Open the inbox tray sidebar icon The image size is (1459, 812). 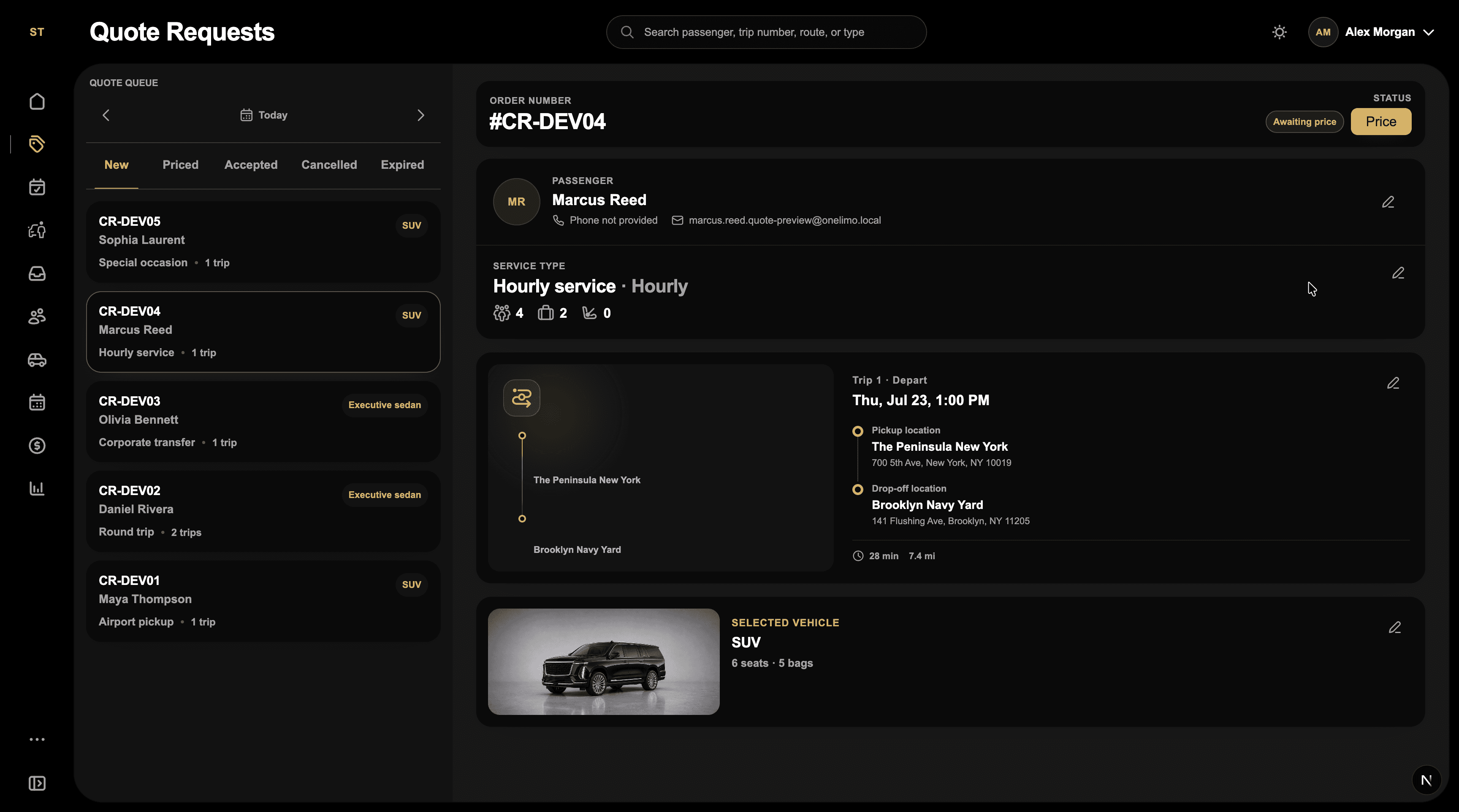pos(37,273)
